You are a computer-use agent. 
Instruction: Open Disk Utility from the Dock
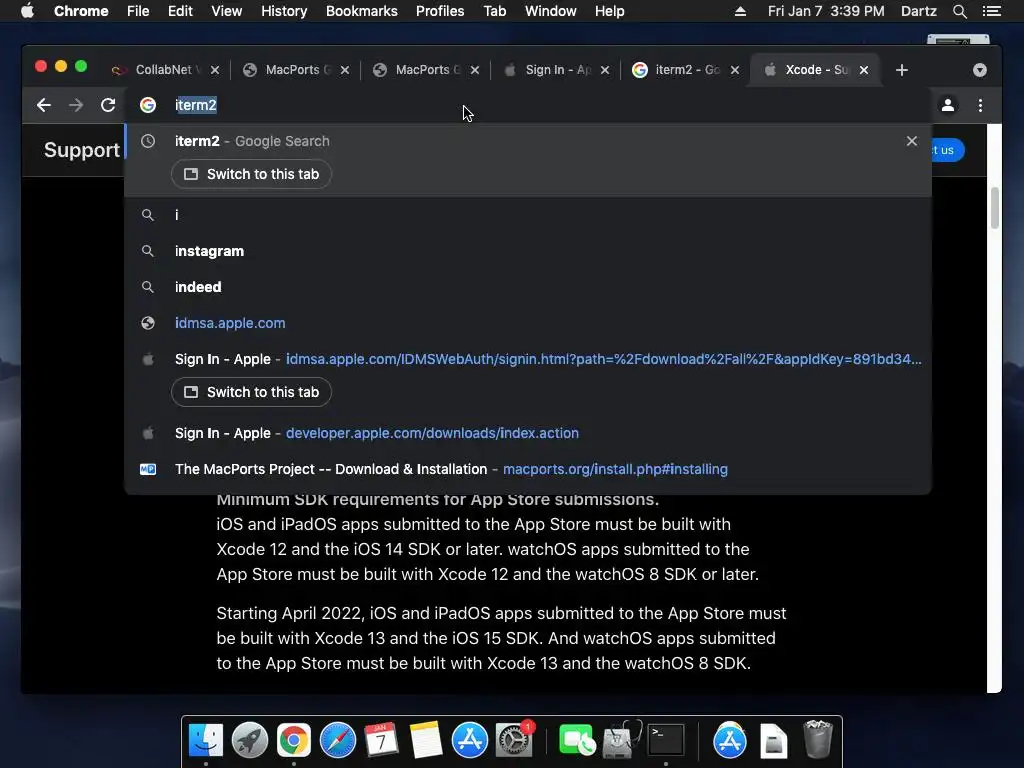coord(620,739)
